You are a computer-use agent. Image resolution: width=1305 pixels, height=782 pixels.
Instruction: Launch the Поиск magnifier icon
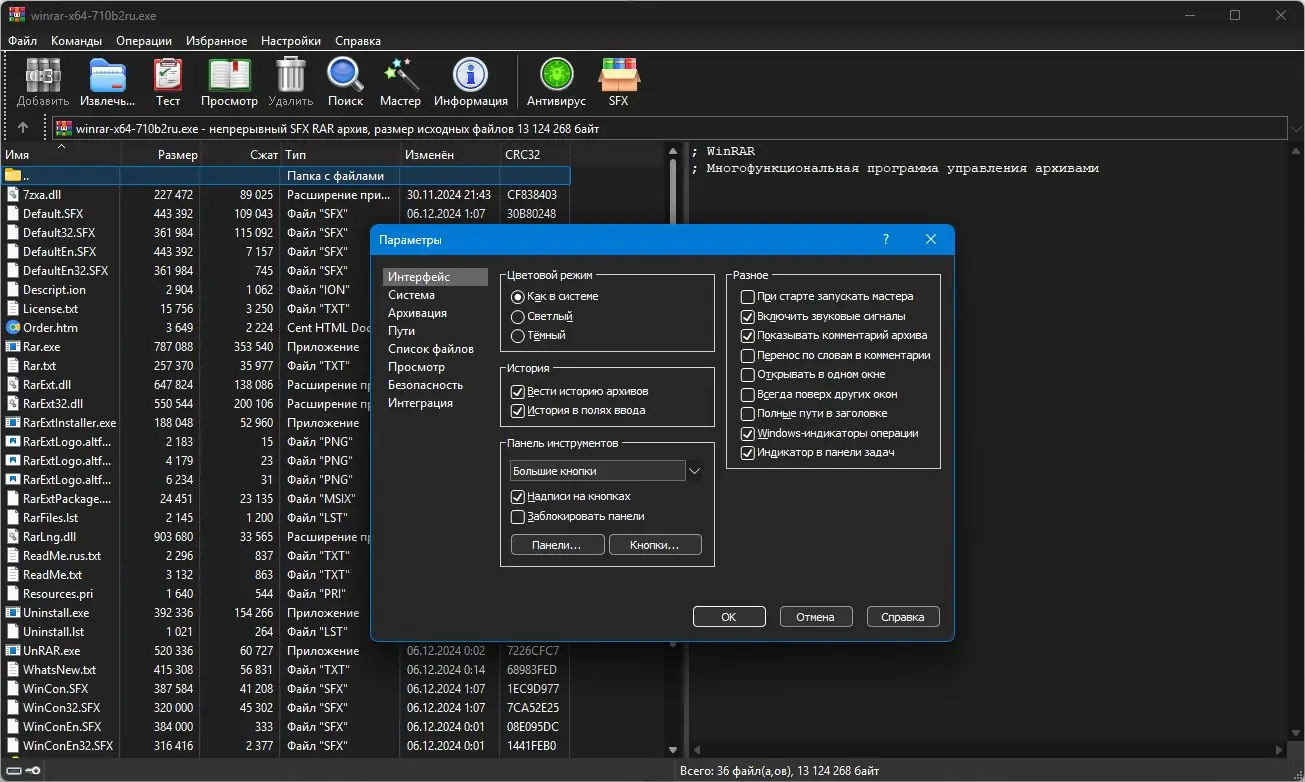pyautogui.click(x=345, y=77)
